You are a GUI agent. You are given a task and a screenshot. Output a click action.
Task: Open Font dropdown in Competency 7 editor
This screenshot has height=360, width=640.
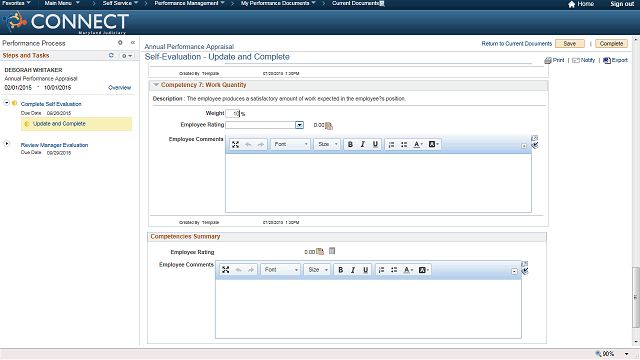[x=291, y=144]
